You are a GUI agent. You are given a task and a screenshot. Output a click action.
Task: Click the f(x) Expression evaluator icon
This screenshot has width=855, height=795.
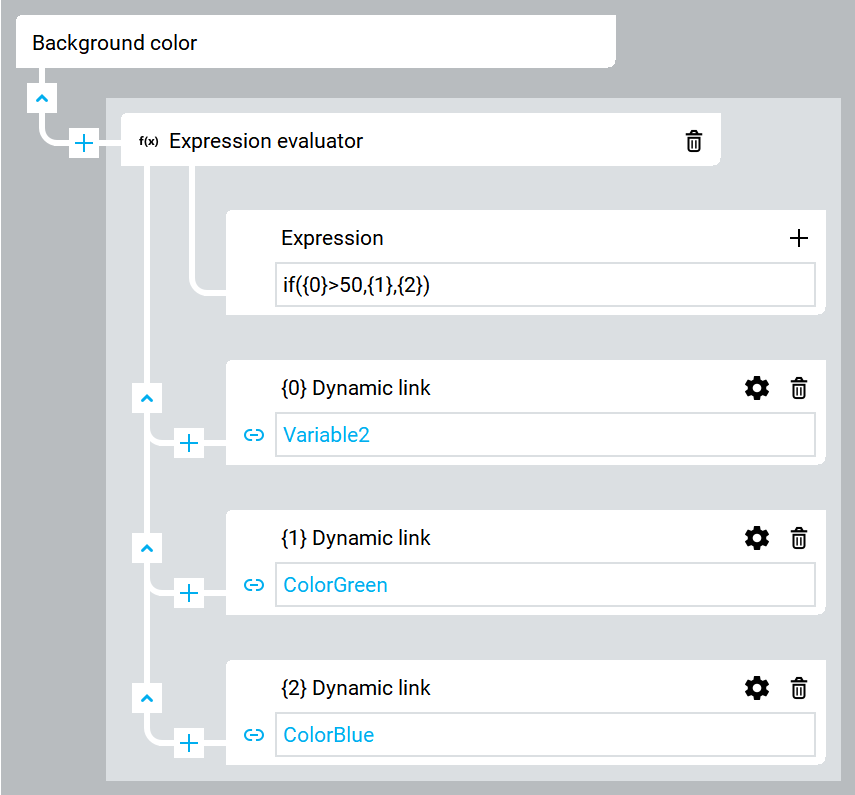coord(148,142)
